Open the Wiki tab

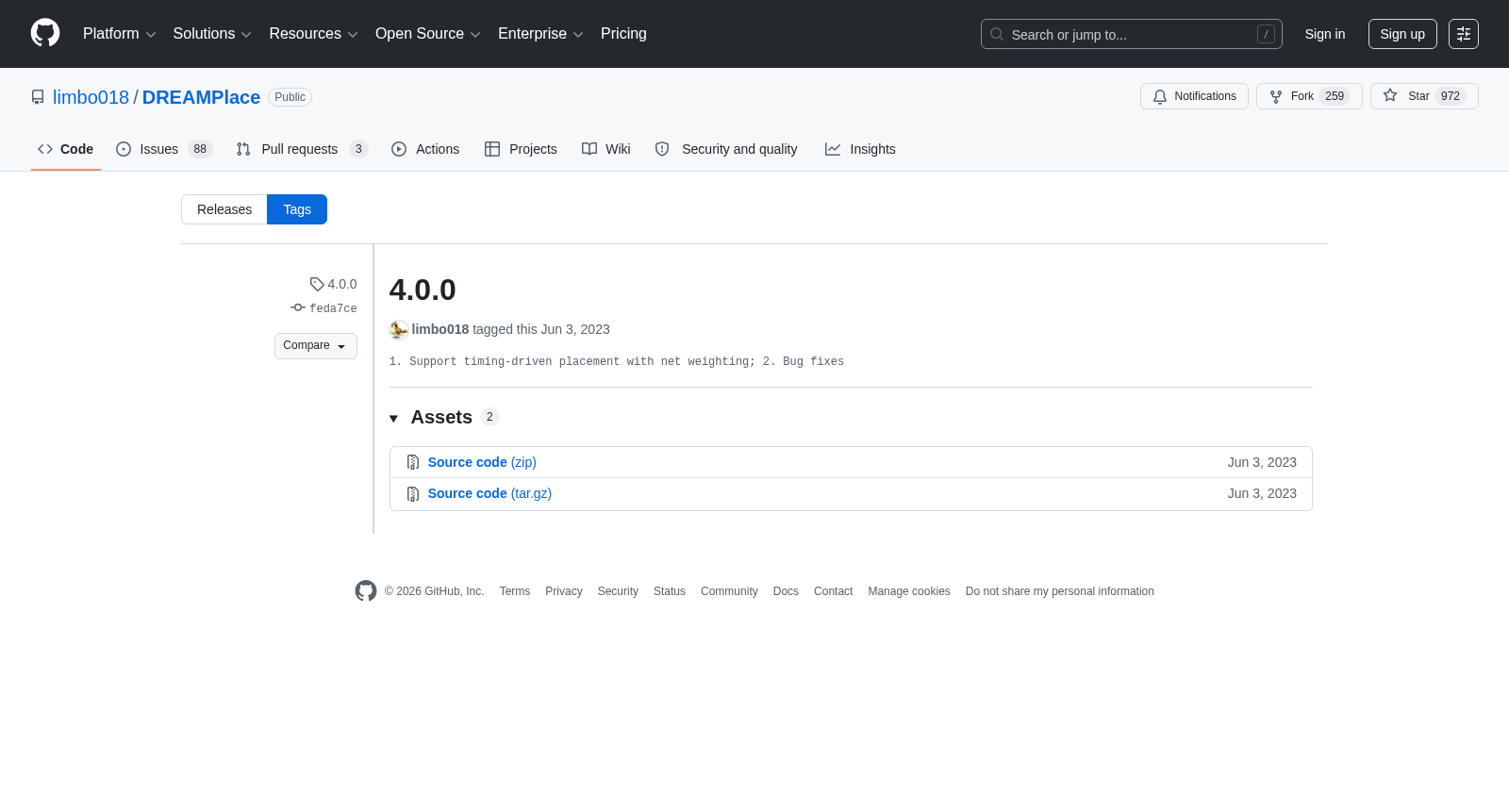[606, 149]
